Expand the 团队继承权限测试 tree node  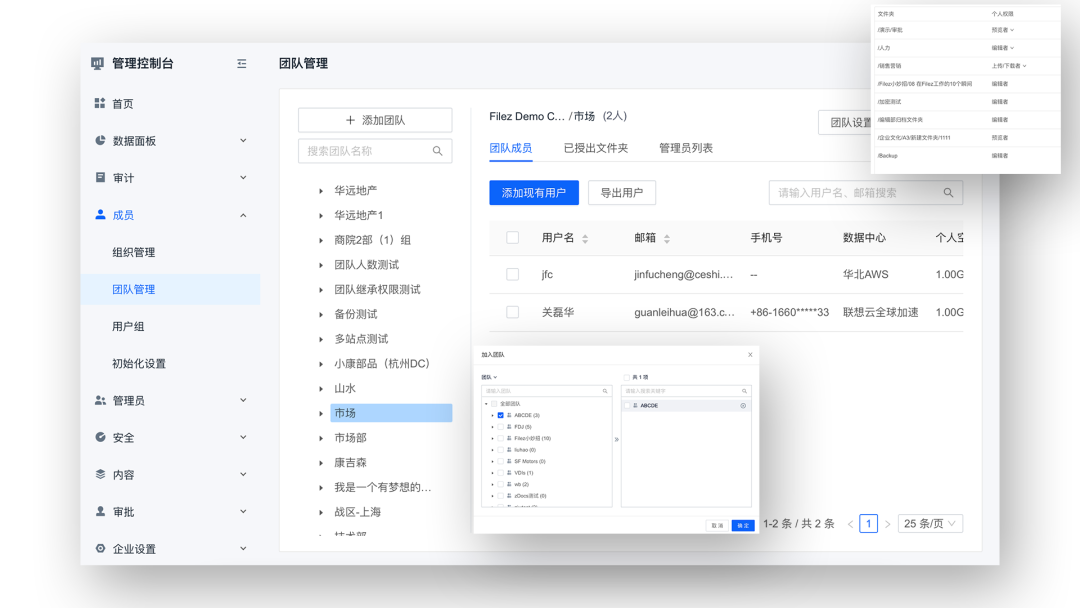[x=321, y=290]
